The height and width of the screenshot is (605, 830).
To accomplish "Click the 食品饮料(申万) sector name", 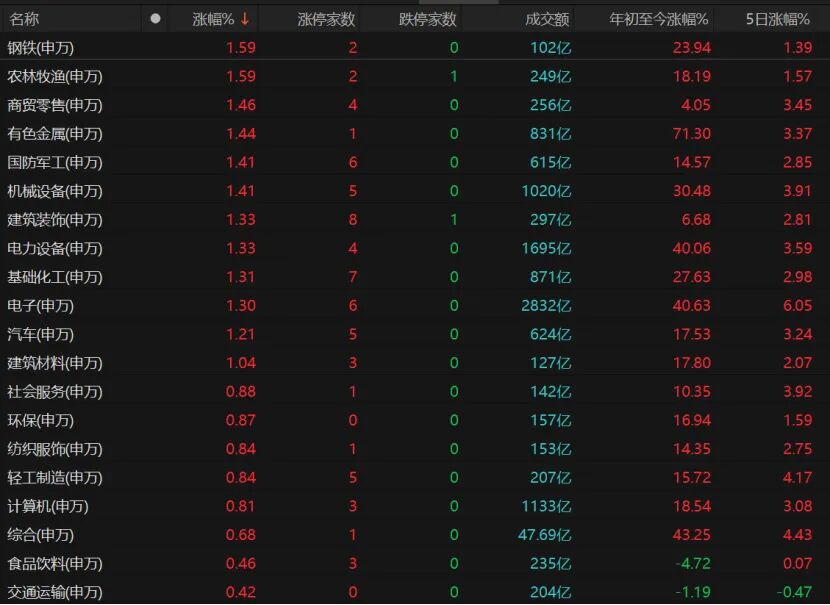I will 55,563.
